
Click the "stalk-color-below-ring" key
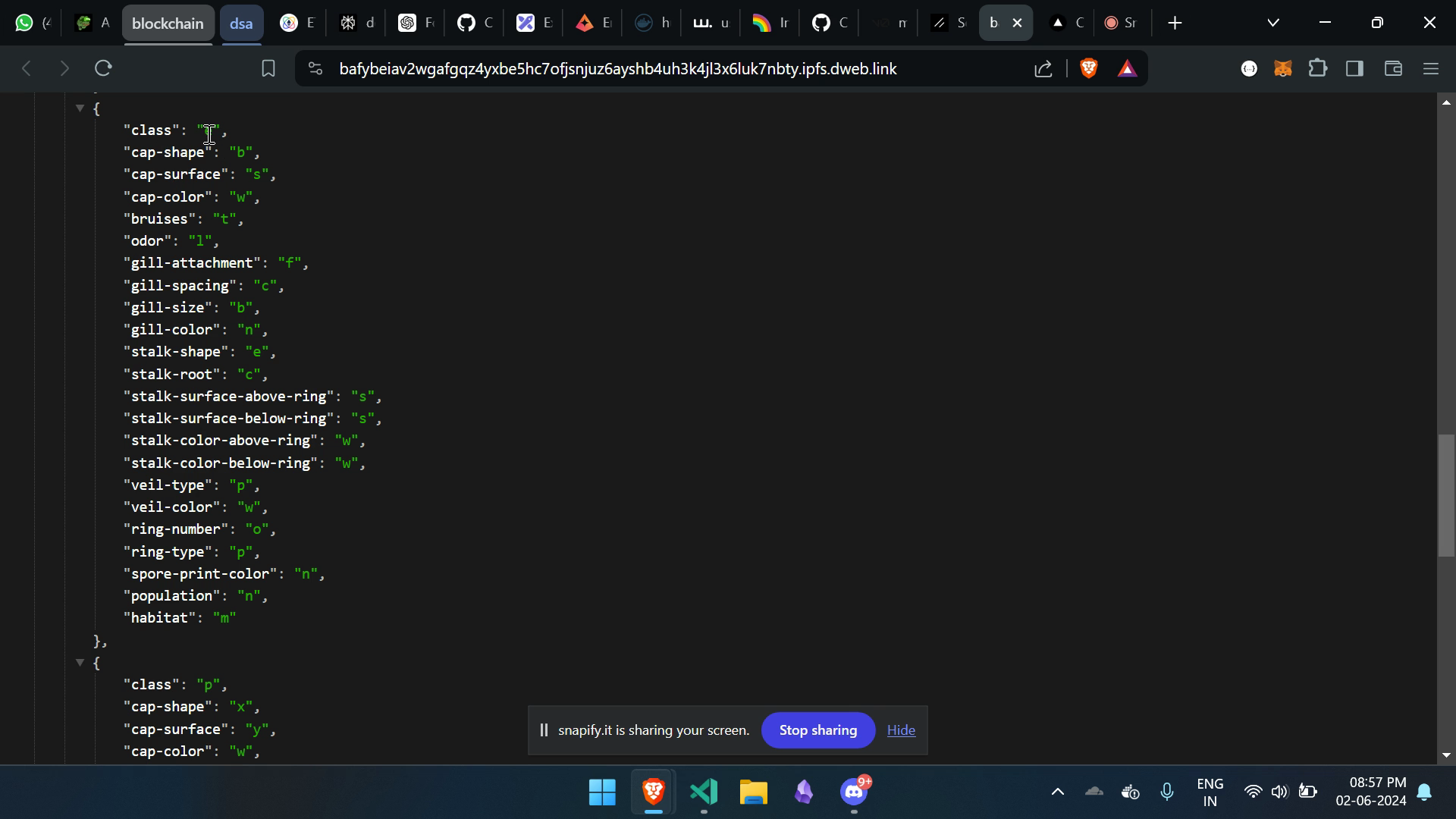pyautogui.click(x=221, y=463)
